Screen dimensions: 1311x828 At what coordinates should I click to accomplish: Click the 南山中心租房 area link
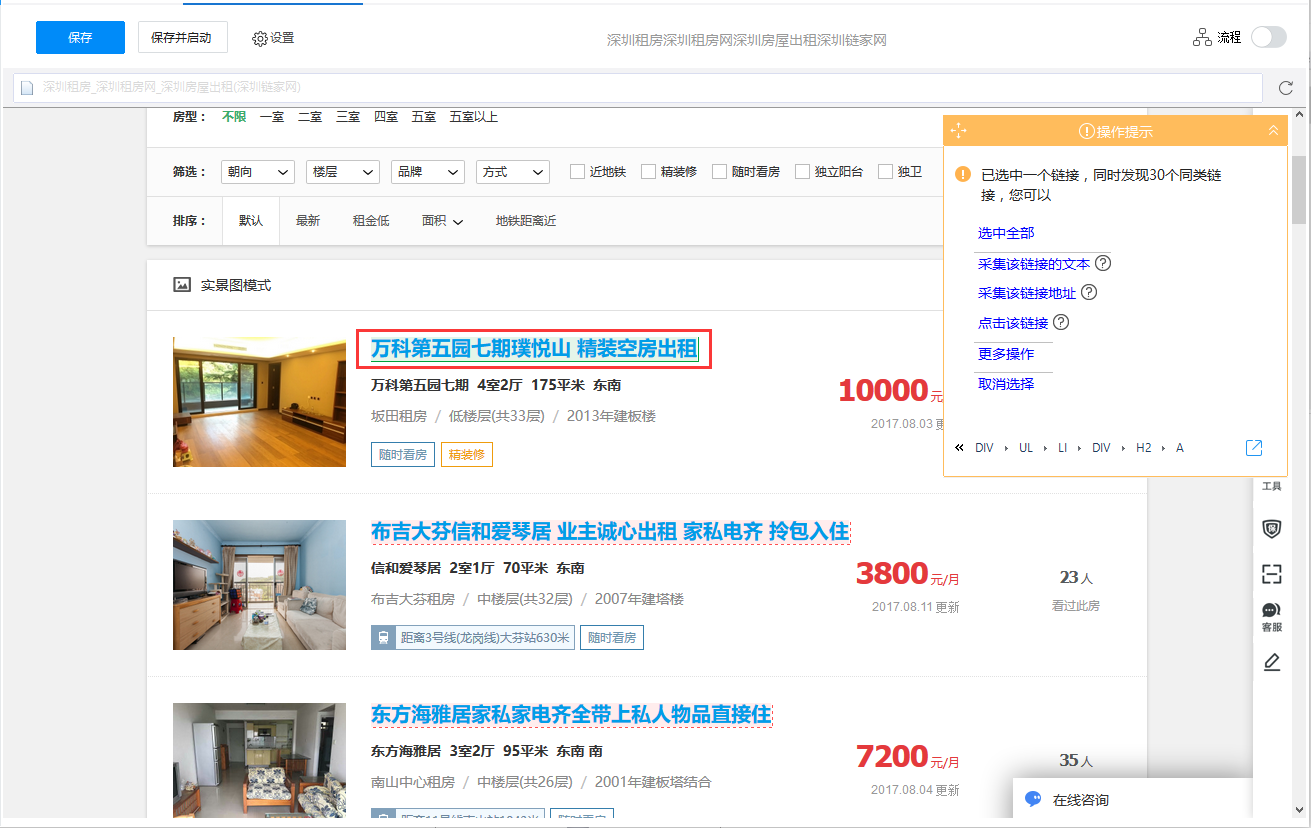(413, 782)
